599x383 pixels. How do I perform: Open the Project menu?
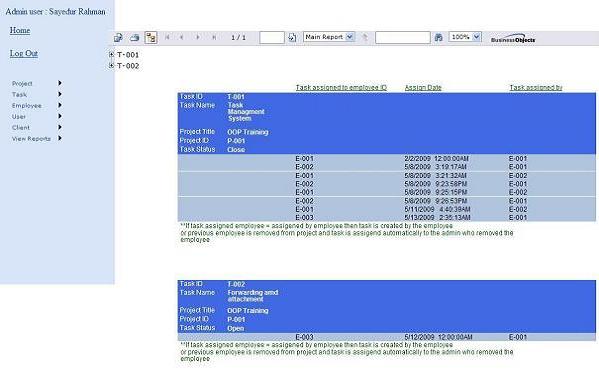[22, 83]
